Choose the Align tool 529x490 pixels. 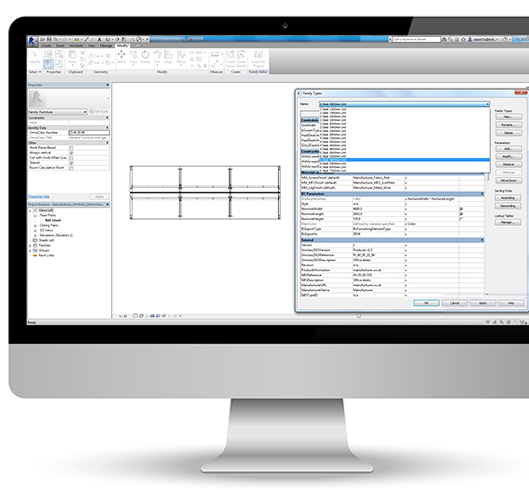click(x=169, y=56)
